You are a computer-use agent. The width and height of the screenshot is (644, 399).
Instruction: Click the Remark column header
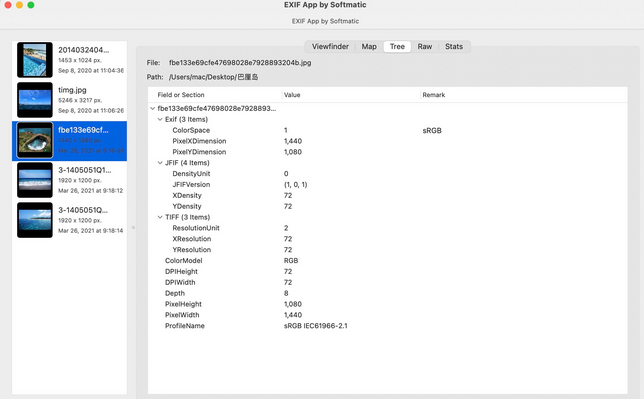click(434, 95)
